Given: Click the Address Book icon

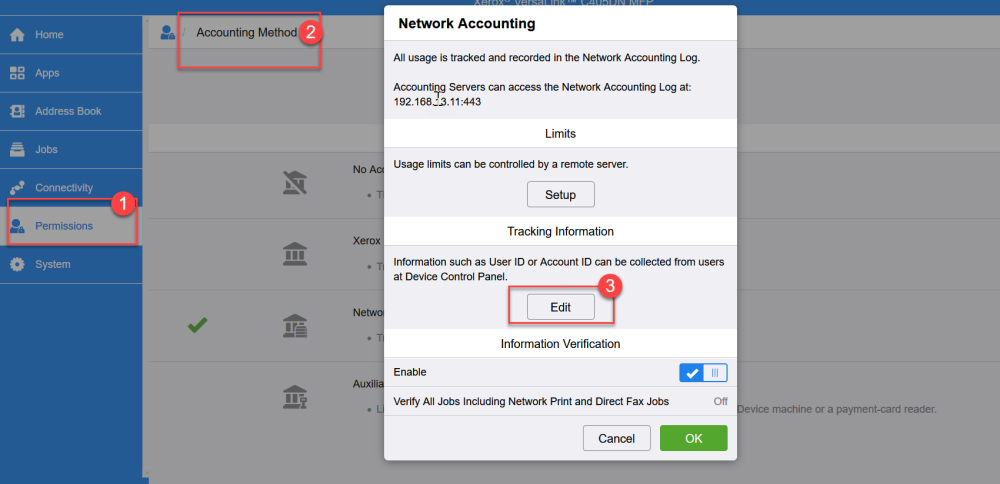Looking at the screenshot, I should tap(17, 111).
